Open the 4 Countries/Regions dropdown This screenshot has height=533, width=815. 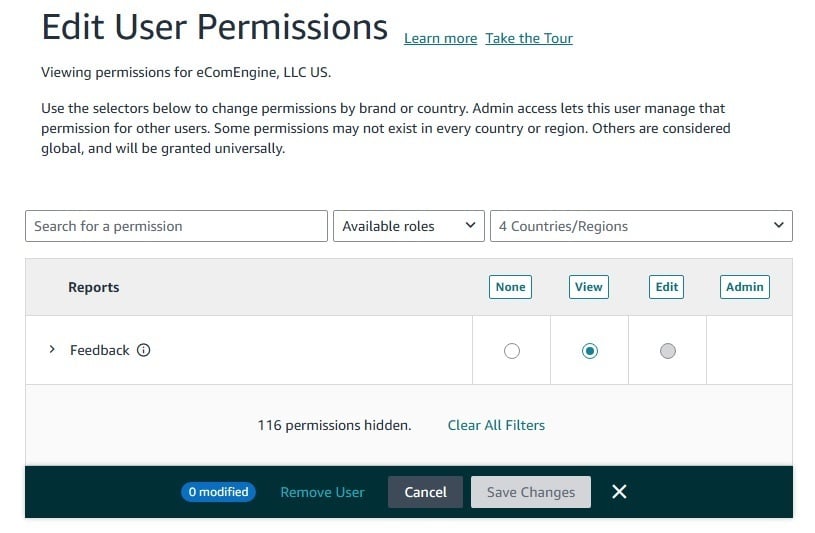[x=640, y=226]
